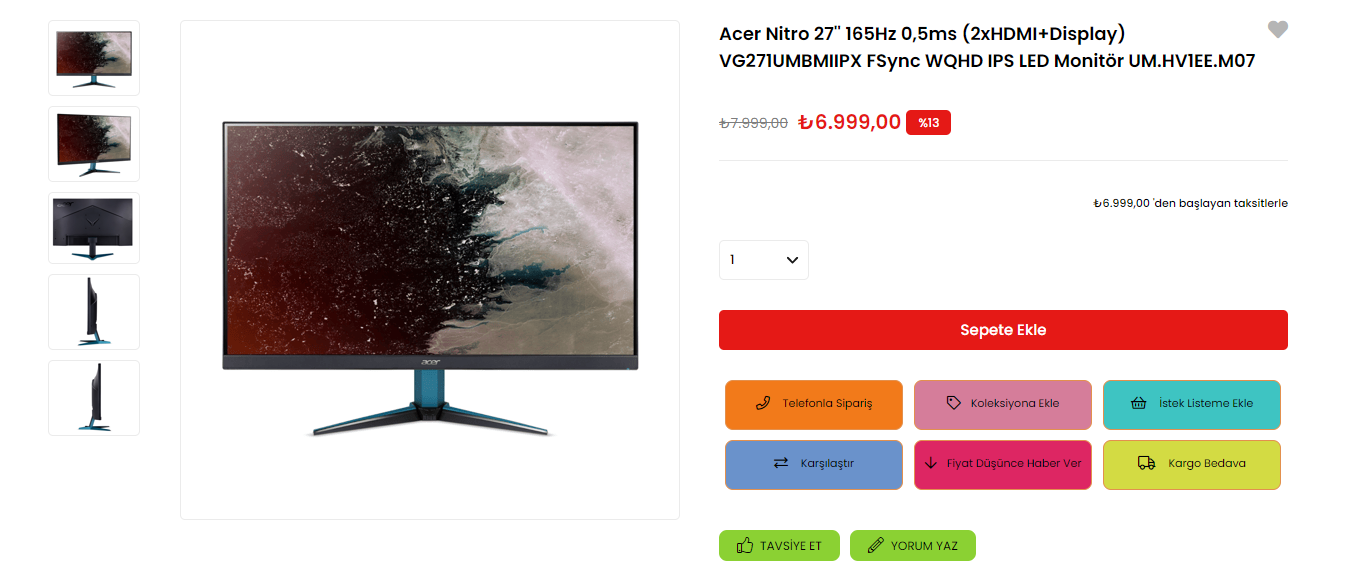
Task: Click the thumbs-up icon on Tavsiye Et
Action: (x=744, y=546)
